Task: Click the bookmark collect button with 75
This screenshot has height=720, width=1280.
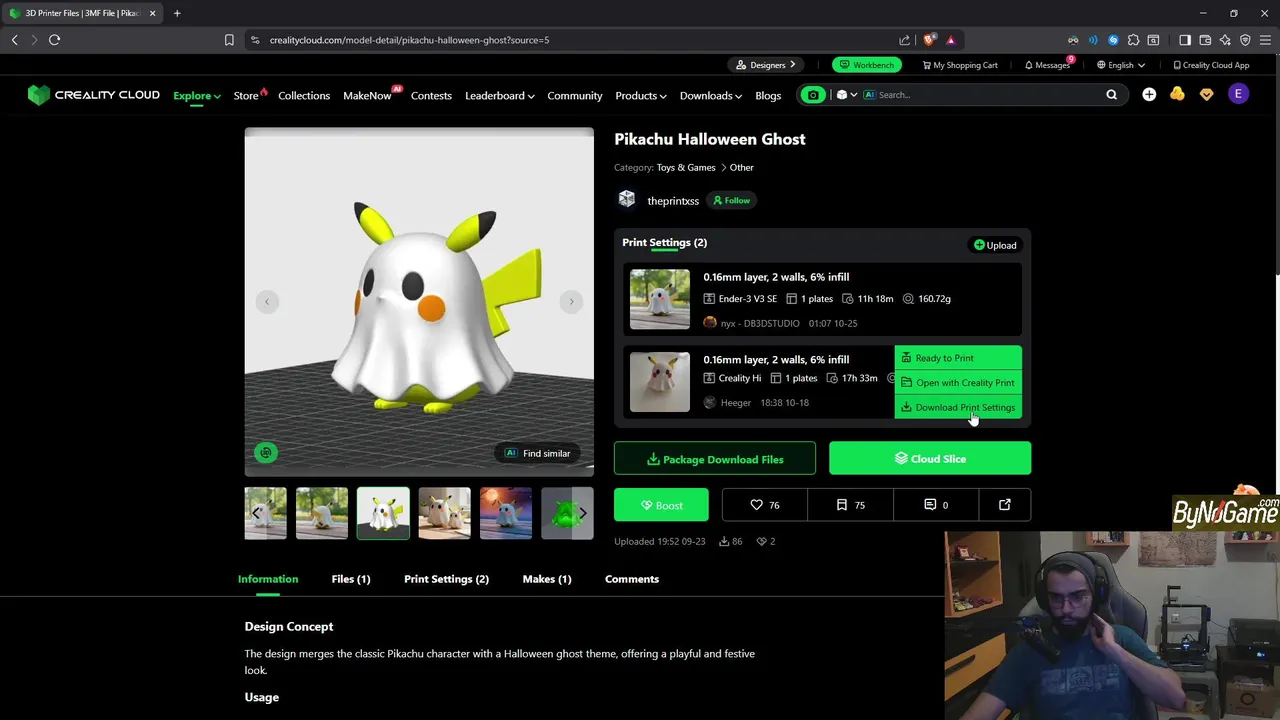Action: (850, 505)
